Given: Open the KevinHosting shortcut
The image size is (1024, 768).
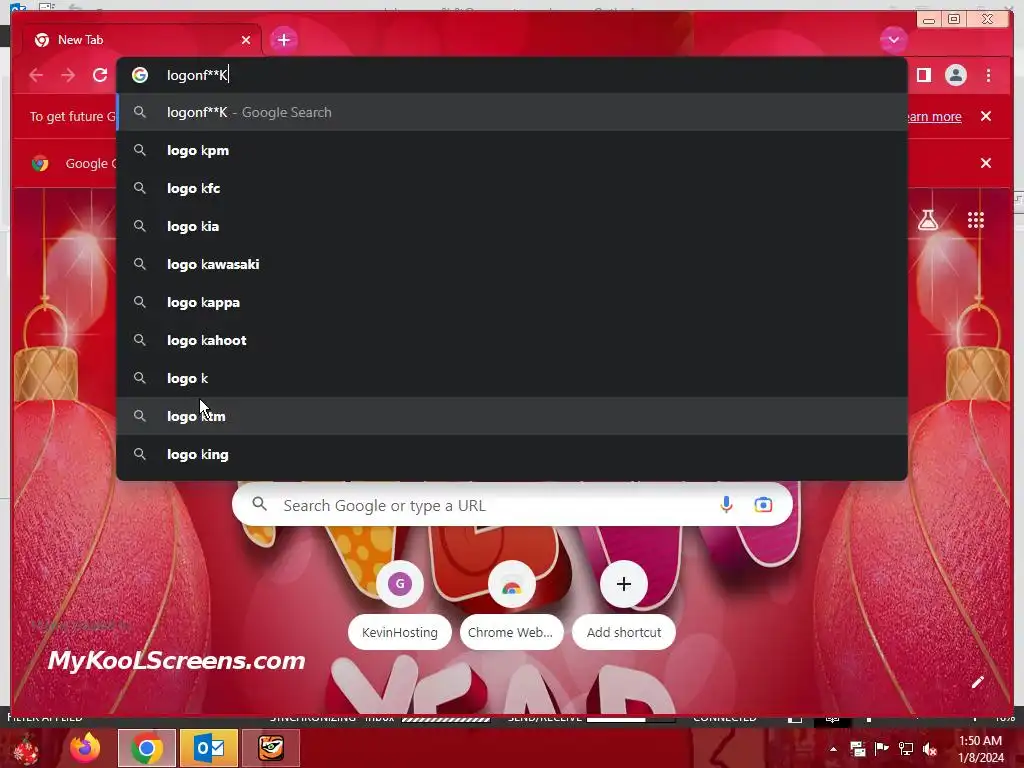Looking at the screenshot, I should pyautogui.click(x=400, y=605).
